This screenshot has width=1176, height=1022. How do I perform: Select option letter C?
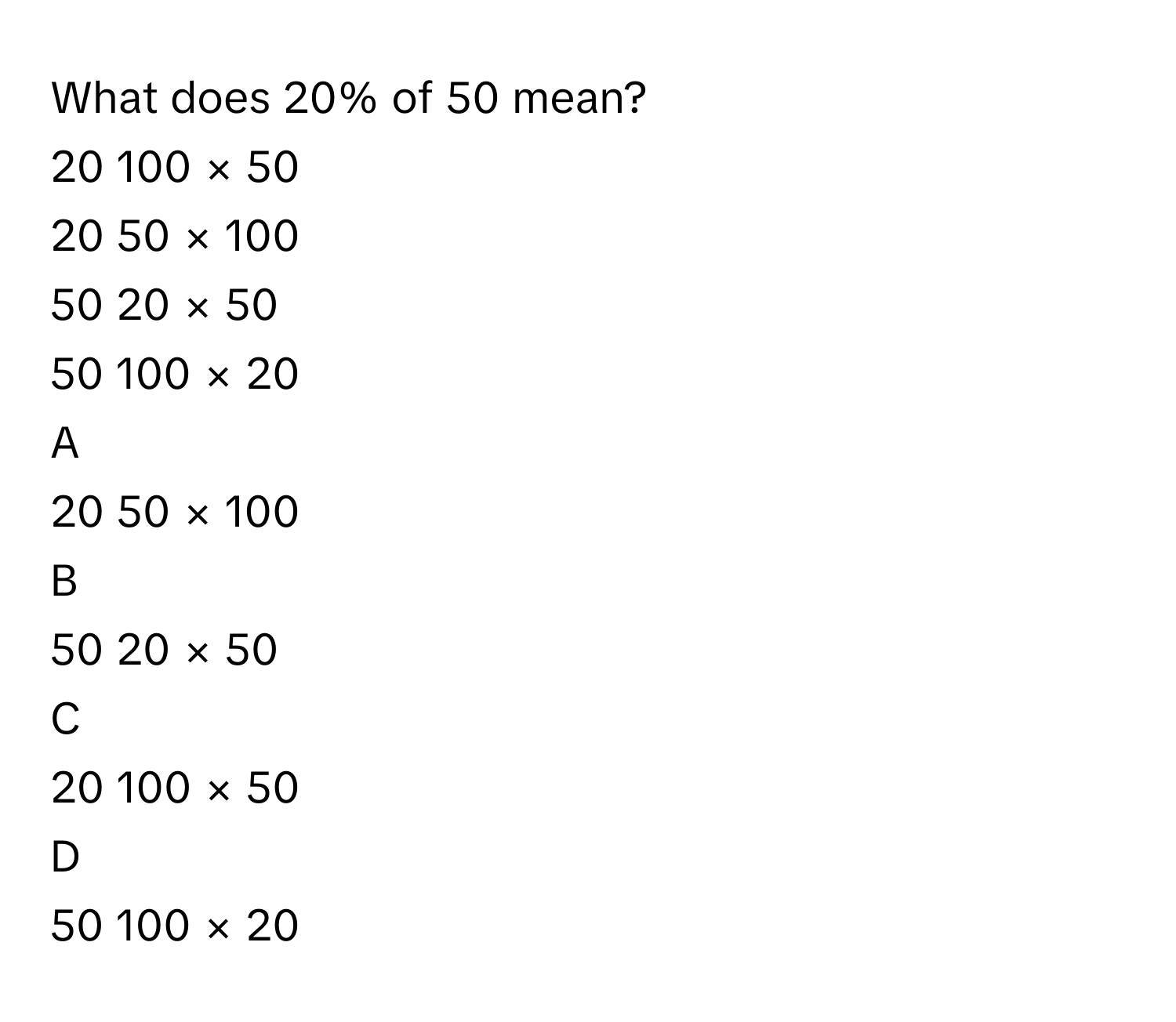[x=65, y=719]
